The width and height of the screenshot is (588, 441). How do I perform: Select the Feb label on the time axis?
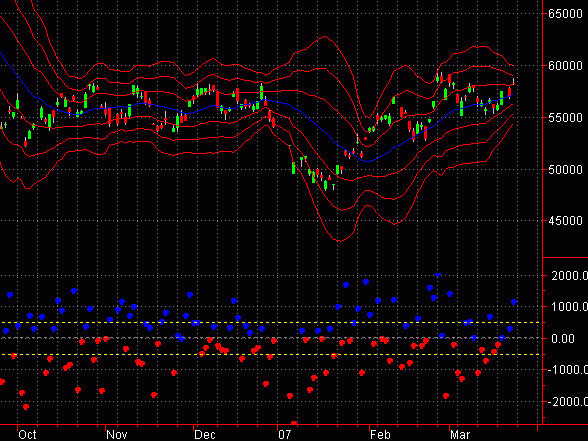tap(380, 435)
